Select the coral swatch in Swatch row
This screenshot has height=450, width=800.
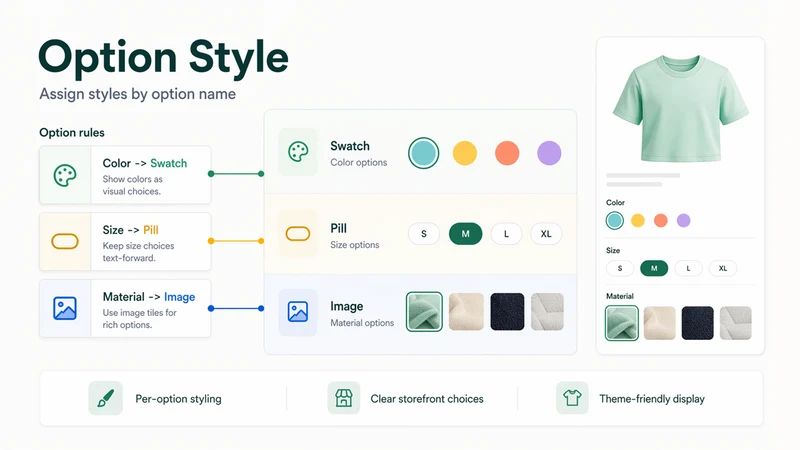pyautogui.click(x=507, y=153)
